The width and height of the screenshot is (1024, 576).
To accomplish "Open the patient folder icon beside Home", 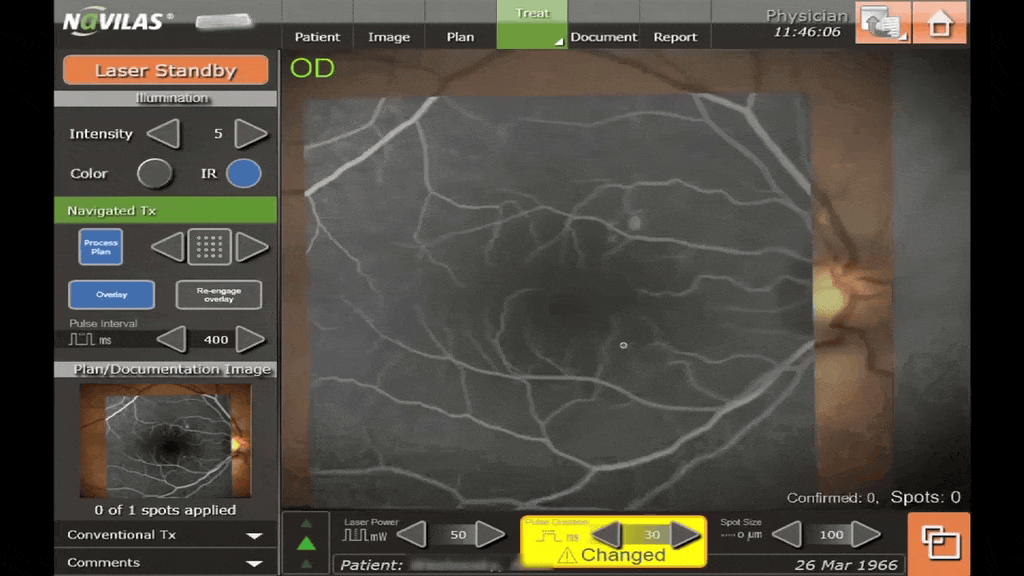I will pos(882,23).
